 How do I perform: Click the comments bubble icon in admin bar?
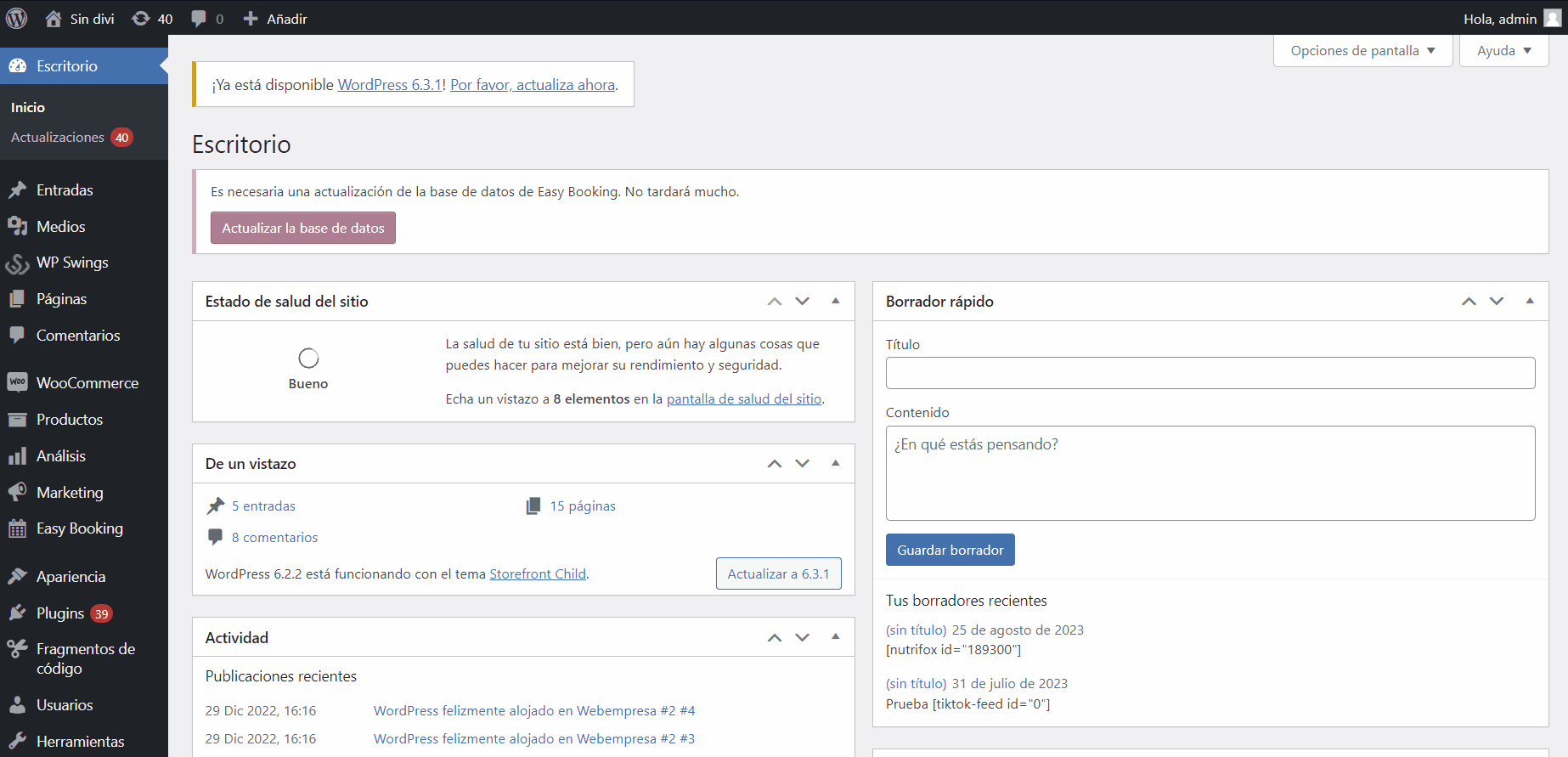point(199,19)
